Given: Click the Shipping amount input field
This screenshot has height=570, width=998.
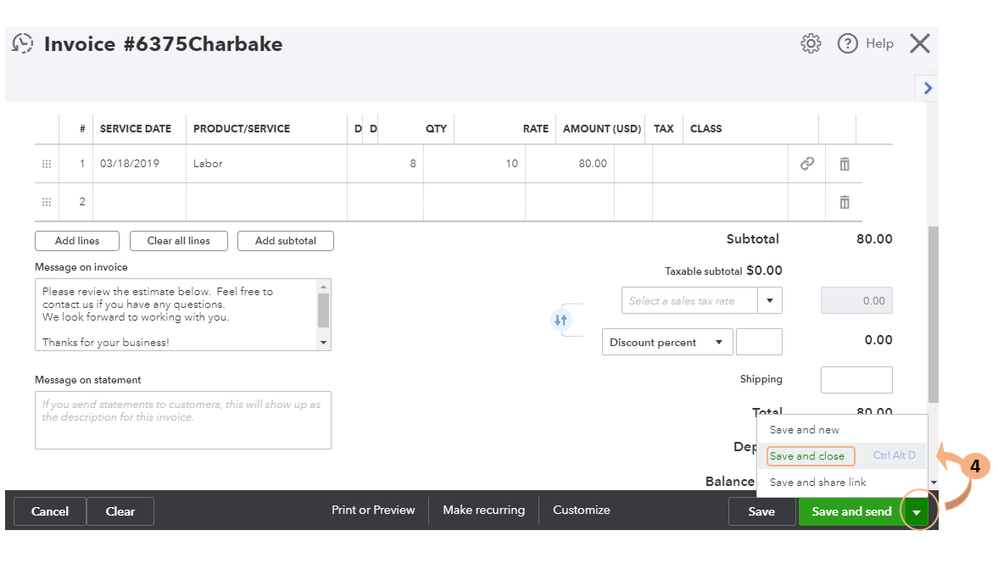Looking at the screenshot, I should [x=856, y=380].
